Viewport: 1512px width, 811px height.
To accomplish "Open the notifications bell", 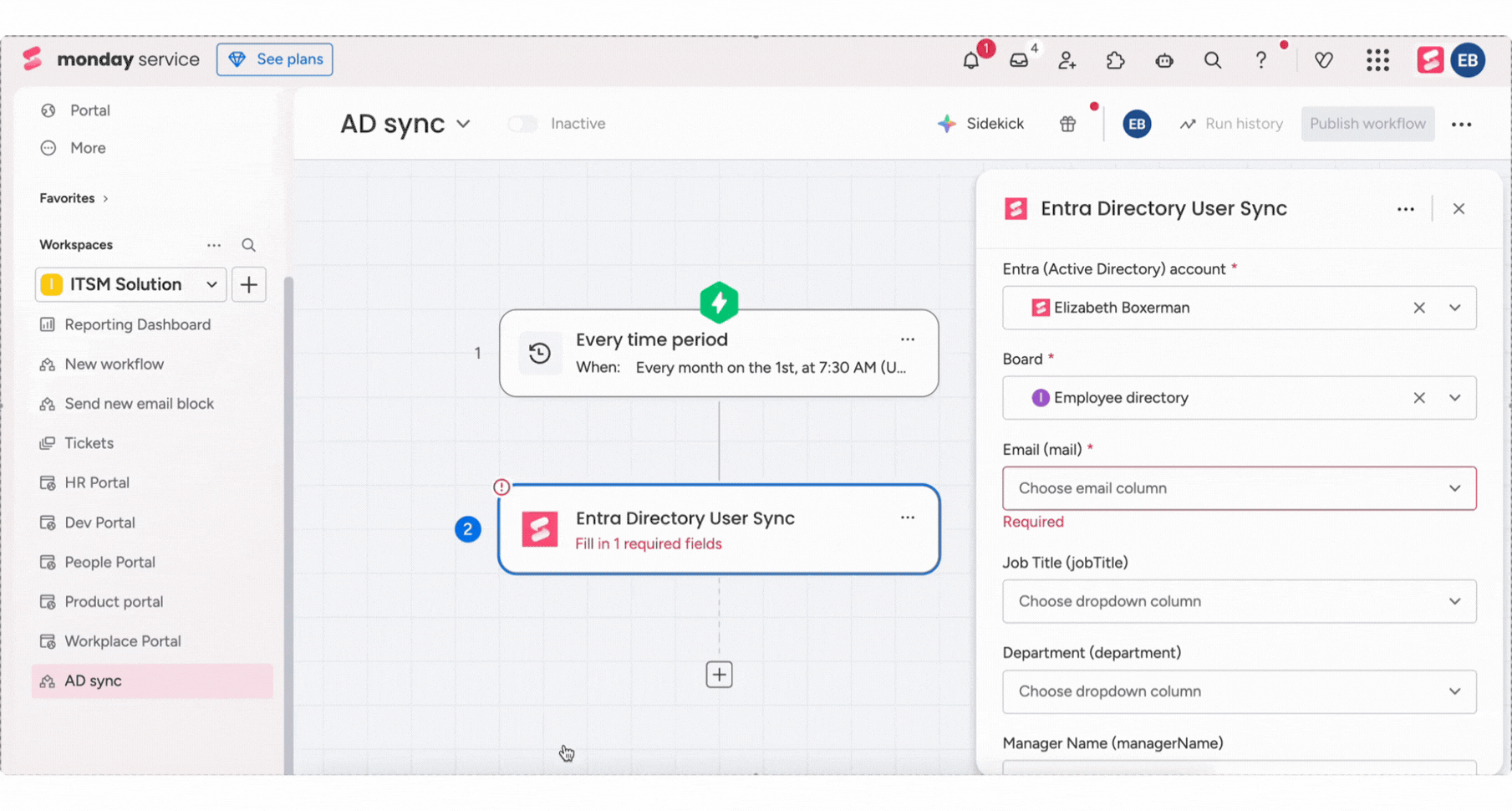I will (x=970, y=60).
